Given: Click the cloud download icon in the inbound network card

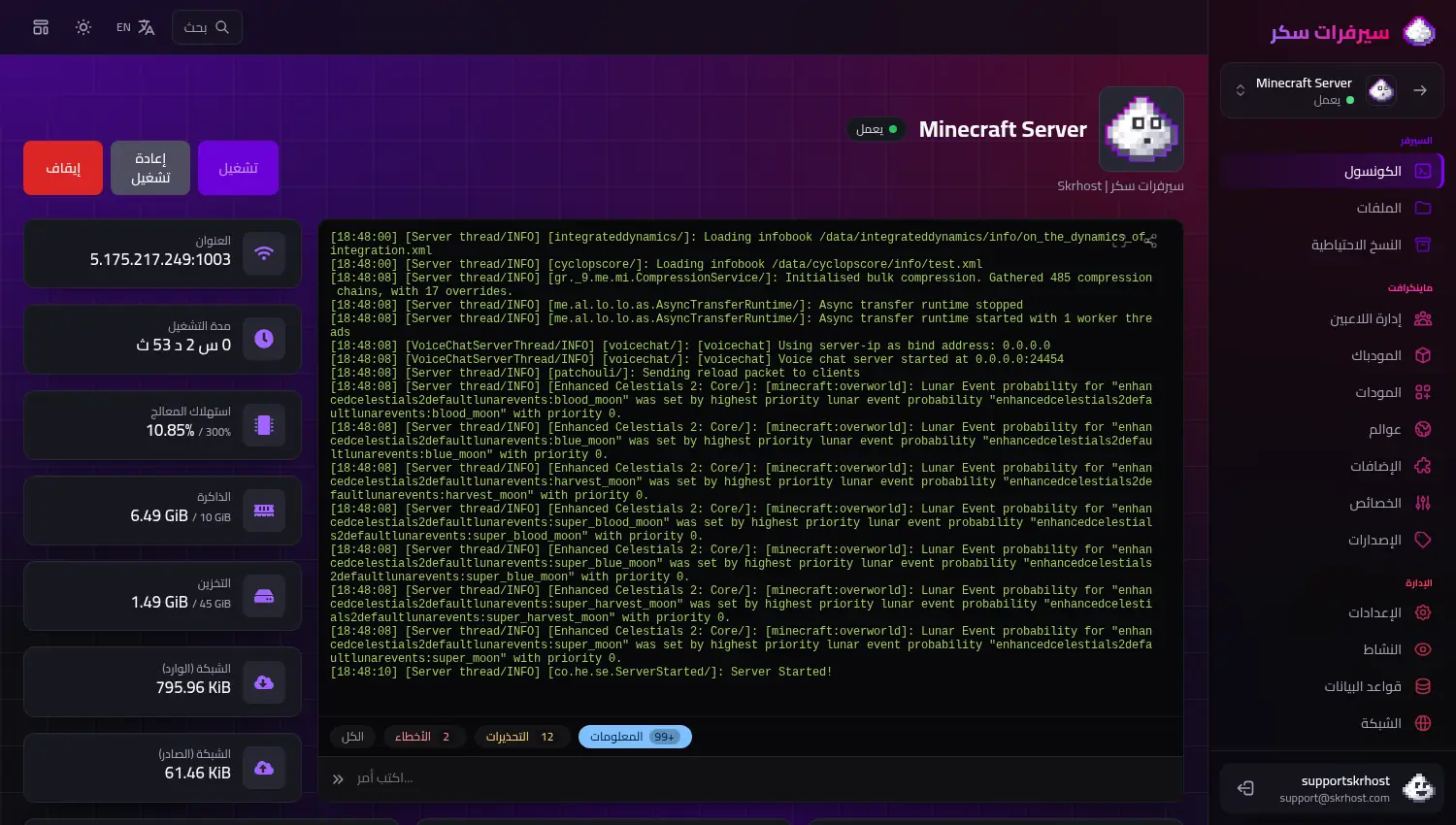Looking at the screenshot, I should (264, 682).
